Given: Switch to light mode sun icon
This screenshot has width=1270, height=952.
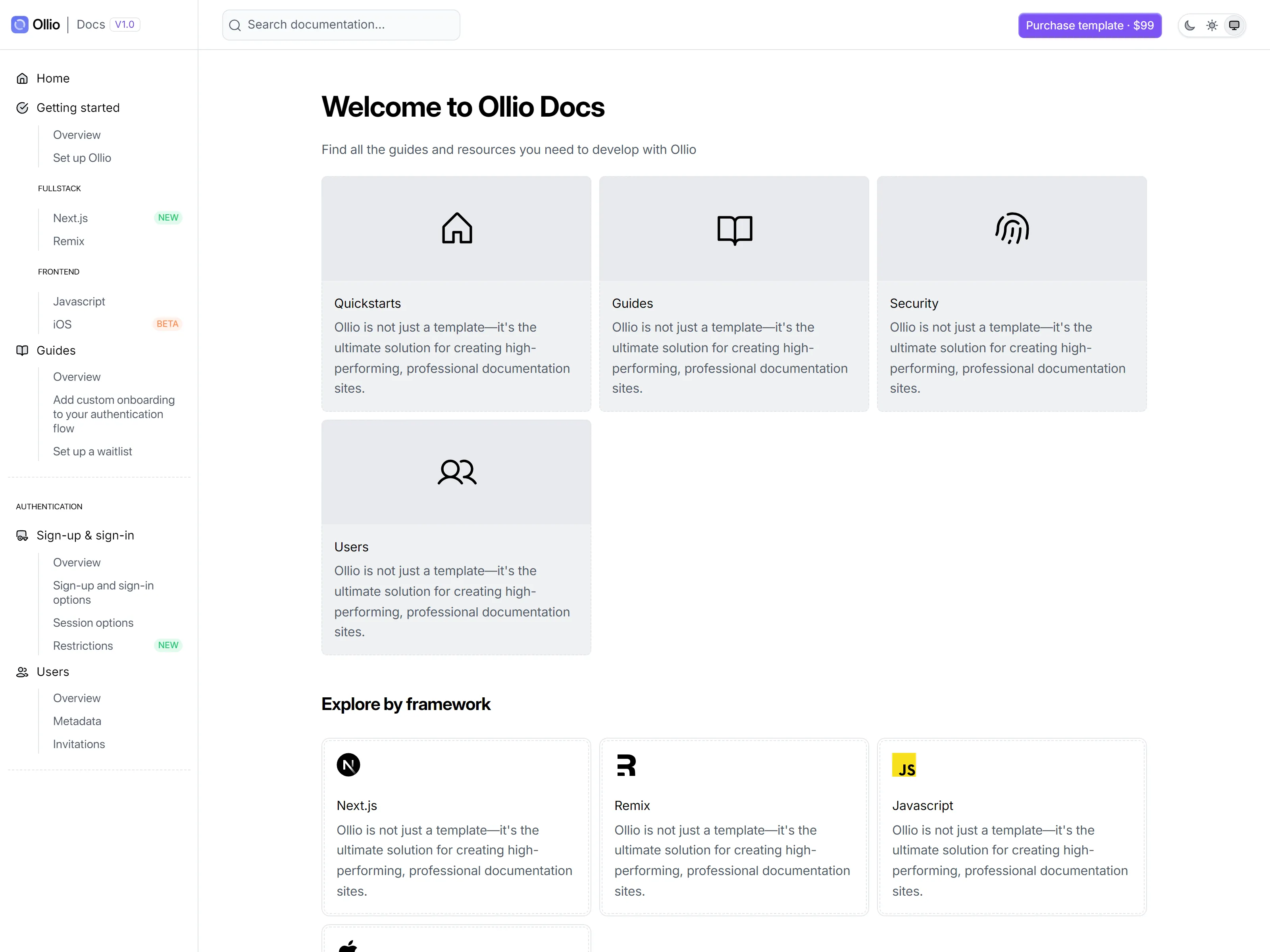Looking at the screenshot, I should [x=1212, y=25].
